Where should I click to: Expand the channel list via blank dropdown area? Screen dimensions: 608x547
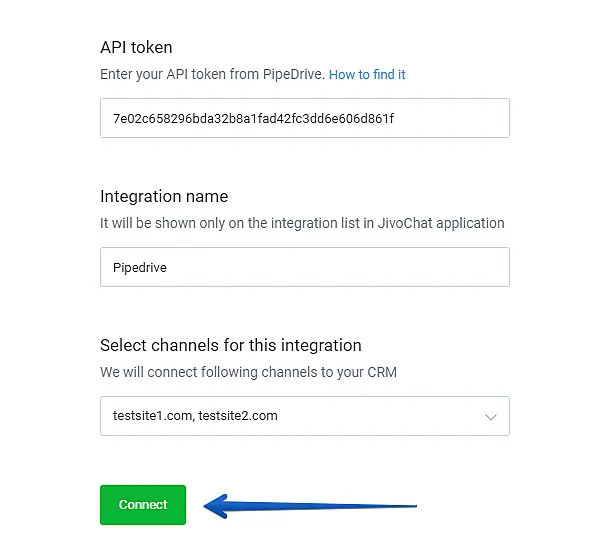pos(380,416)
